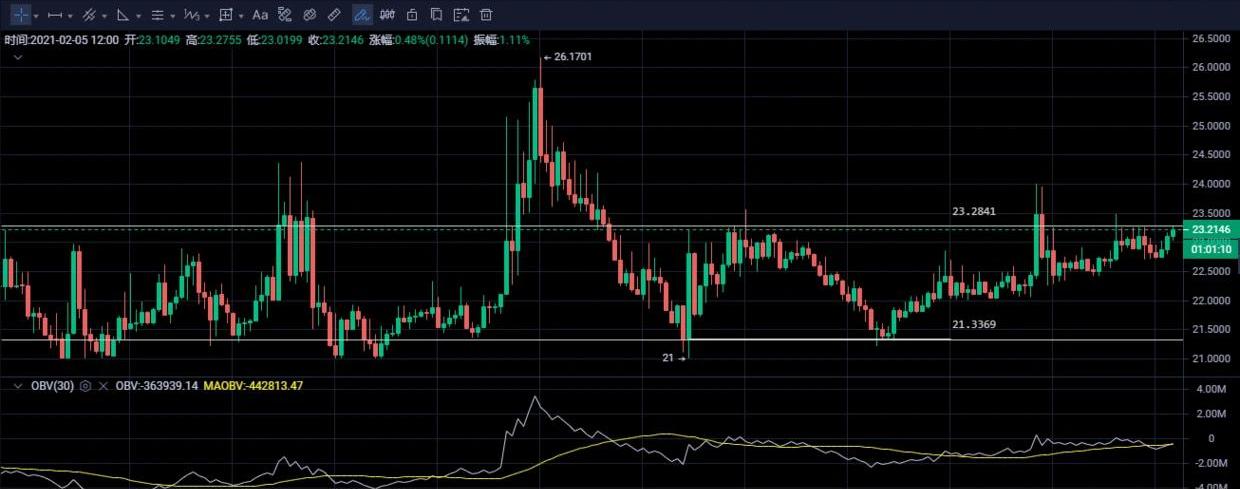Delete all drawings with trash icon

486,15
